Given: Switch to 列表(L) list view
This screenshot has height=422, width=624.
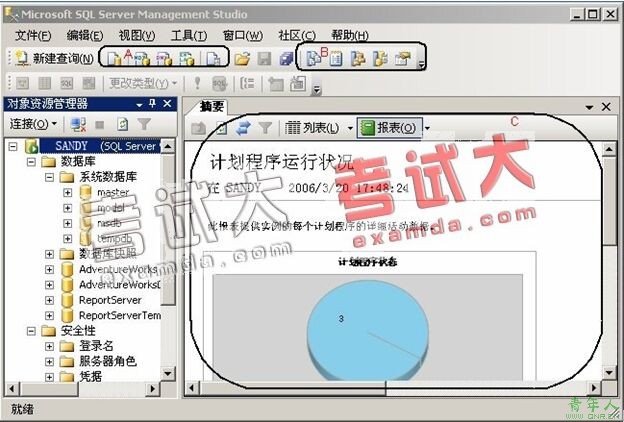Looking at the screenshot, I should coord(312,128).
